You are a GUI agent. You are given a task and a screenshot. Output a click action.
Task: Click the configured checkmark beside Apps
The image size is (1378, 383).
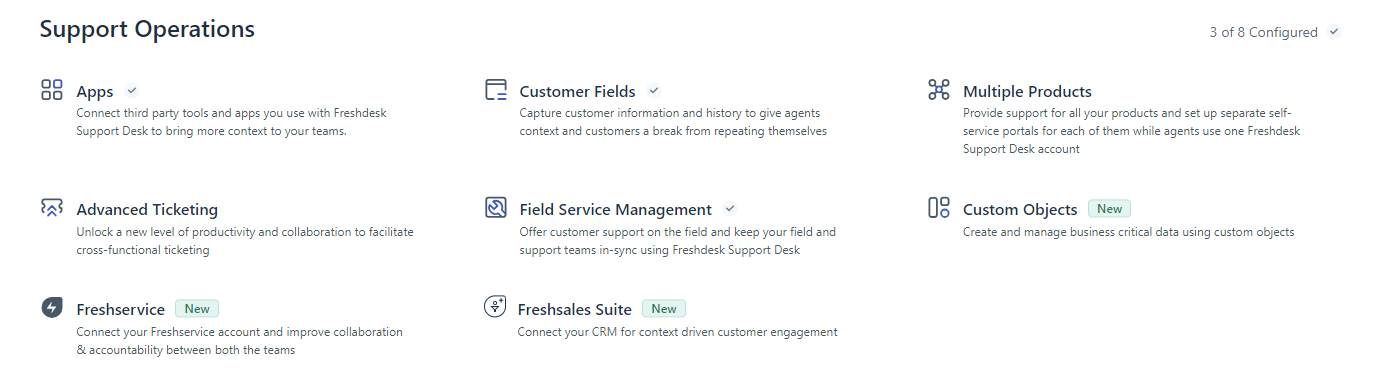[132, 91]
